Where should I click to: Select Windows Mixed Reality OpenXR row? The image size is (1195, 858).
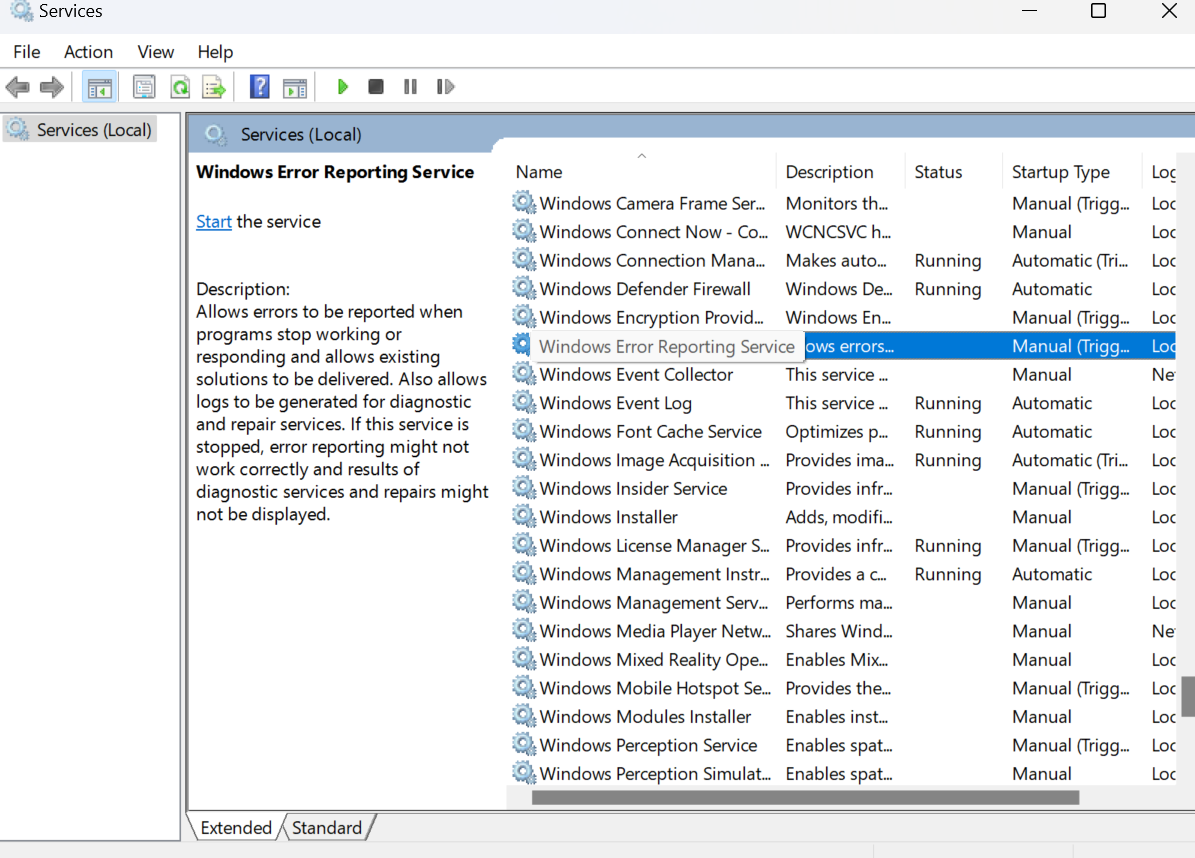842,659
